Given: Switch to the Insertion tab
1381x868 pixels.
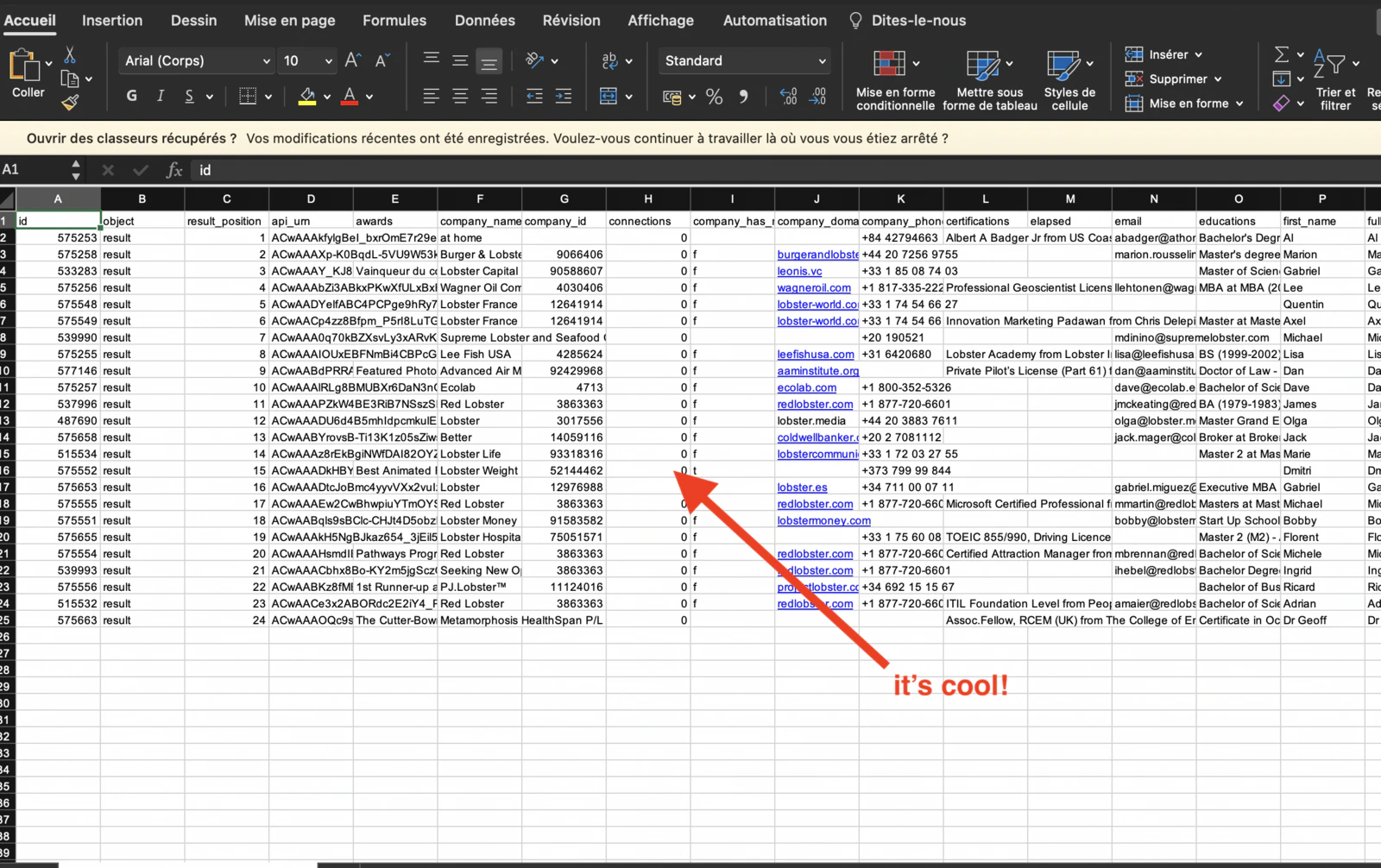Looking at the screenshot, I should pos(112,20).
